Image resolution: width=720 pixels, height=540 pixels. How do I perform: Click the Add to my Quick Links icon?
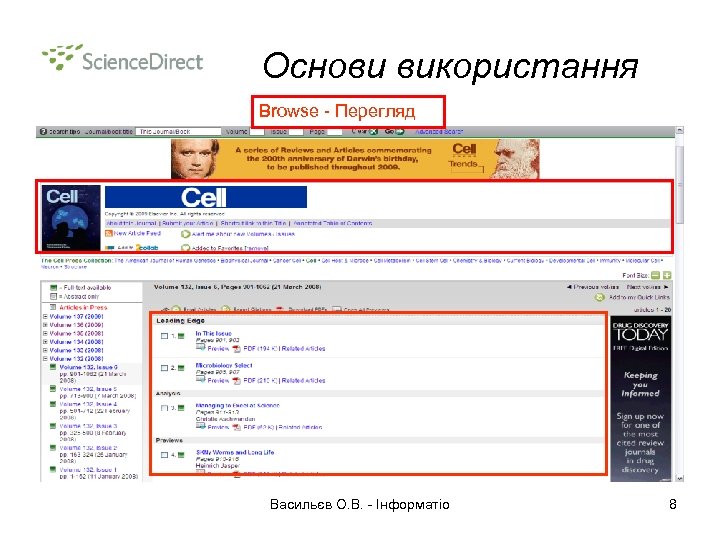tap(600, 298)
